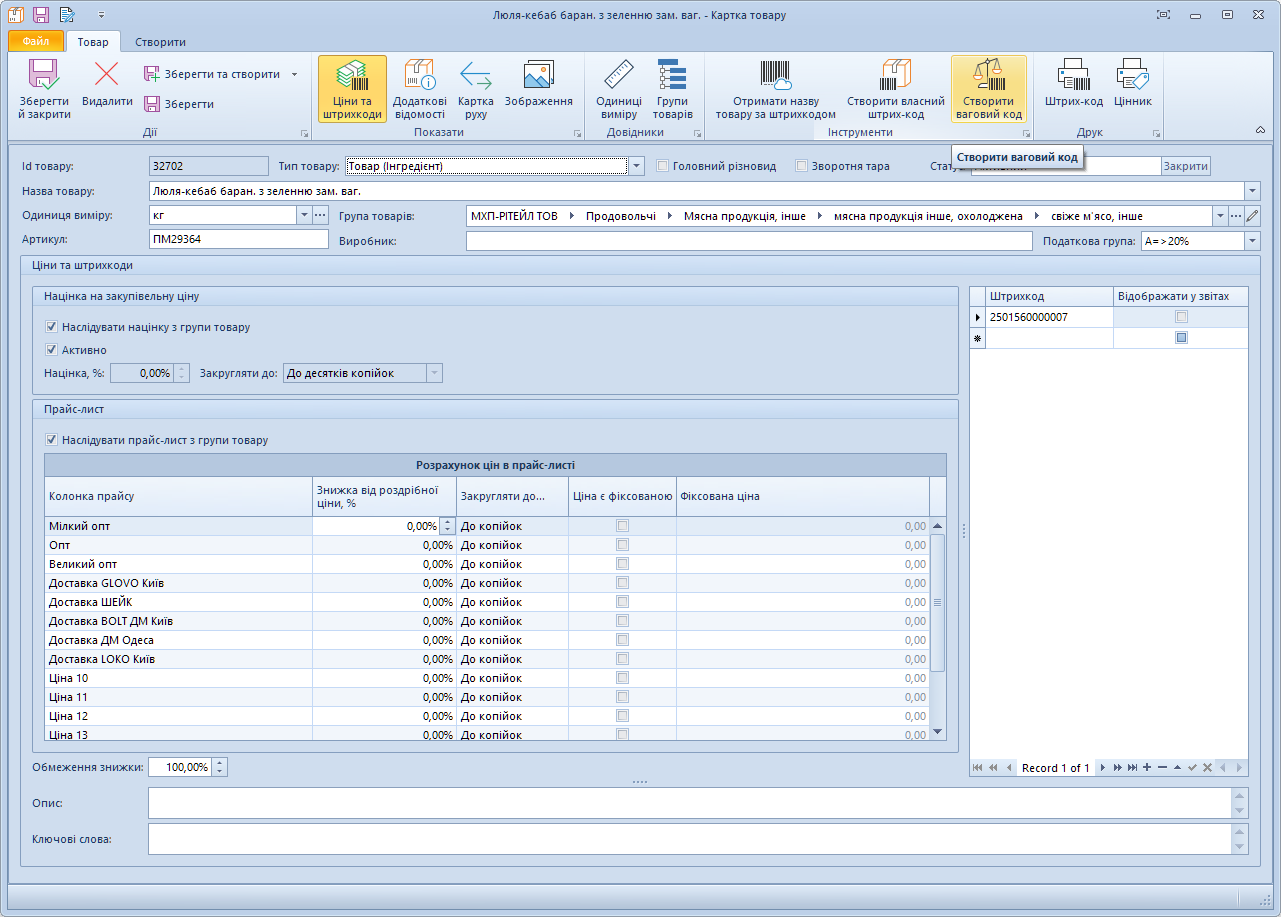The image size is (1281, 917).
Task: Click the Закрити status button
Action: point(1185,166)
